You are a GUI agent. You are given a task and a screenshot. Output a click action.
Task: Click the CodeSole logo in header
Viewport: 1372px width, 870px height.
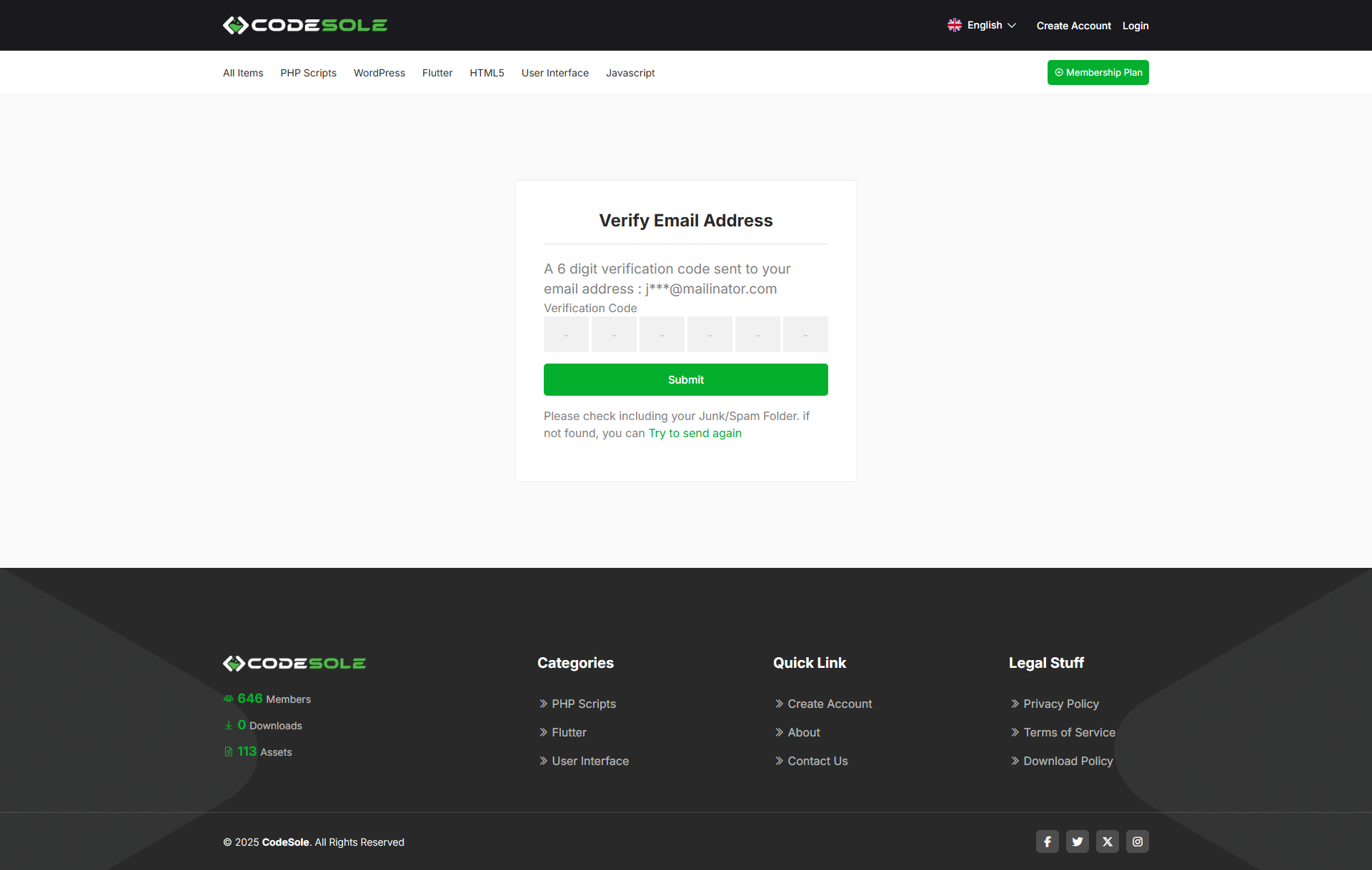pyautogui.click(x=304, y=26)
